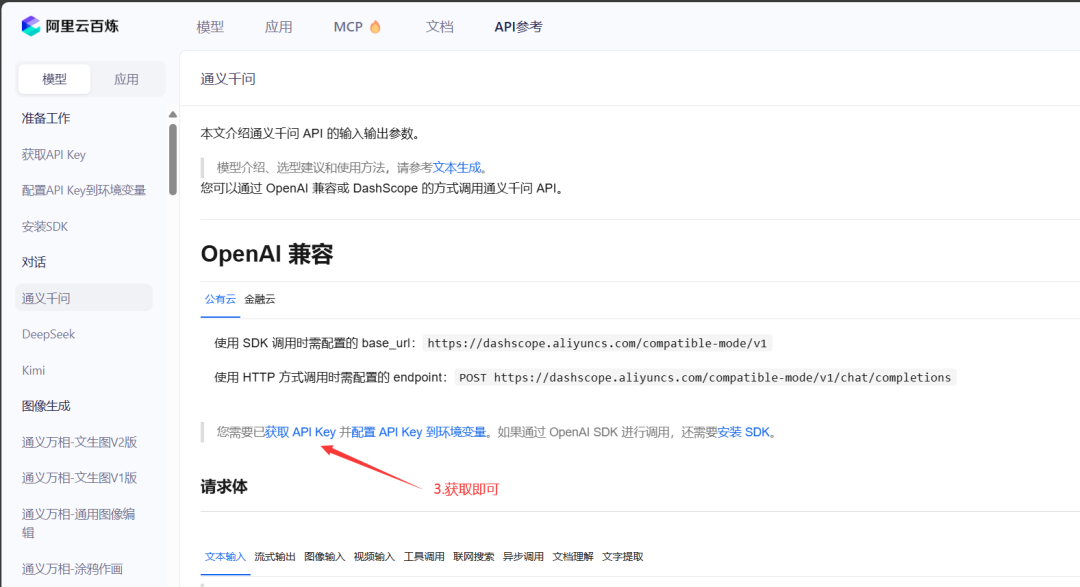Click the POST chat/completions endpoint code
1080x587 pixels.
point(705,378)
